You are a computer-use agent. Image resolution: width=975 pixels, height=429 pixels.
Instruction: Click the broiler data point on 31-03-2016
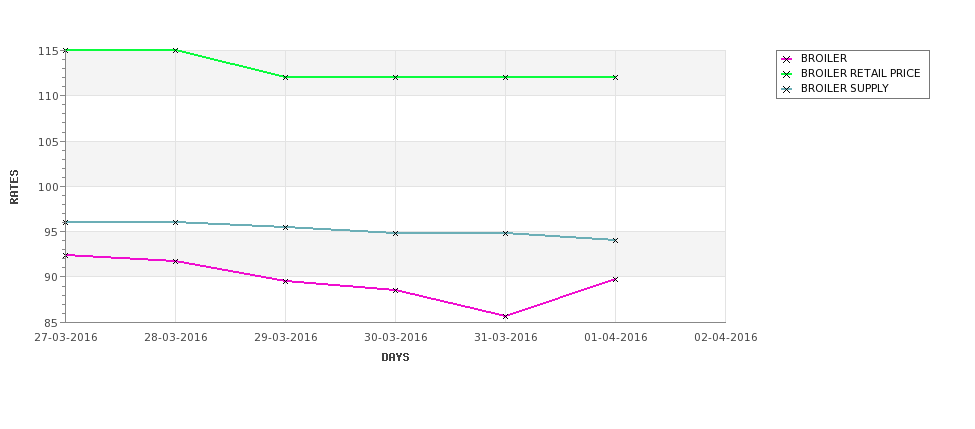tap(506, 316)
